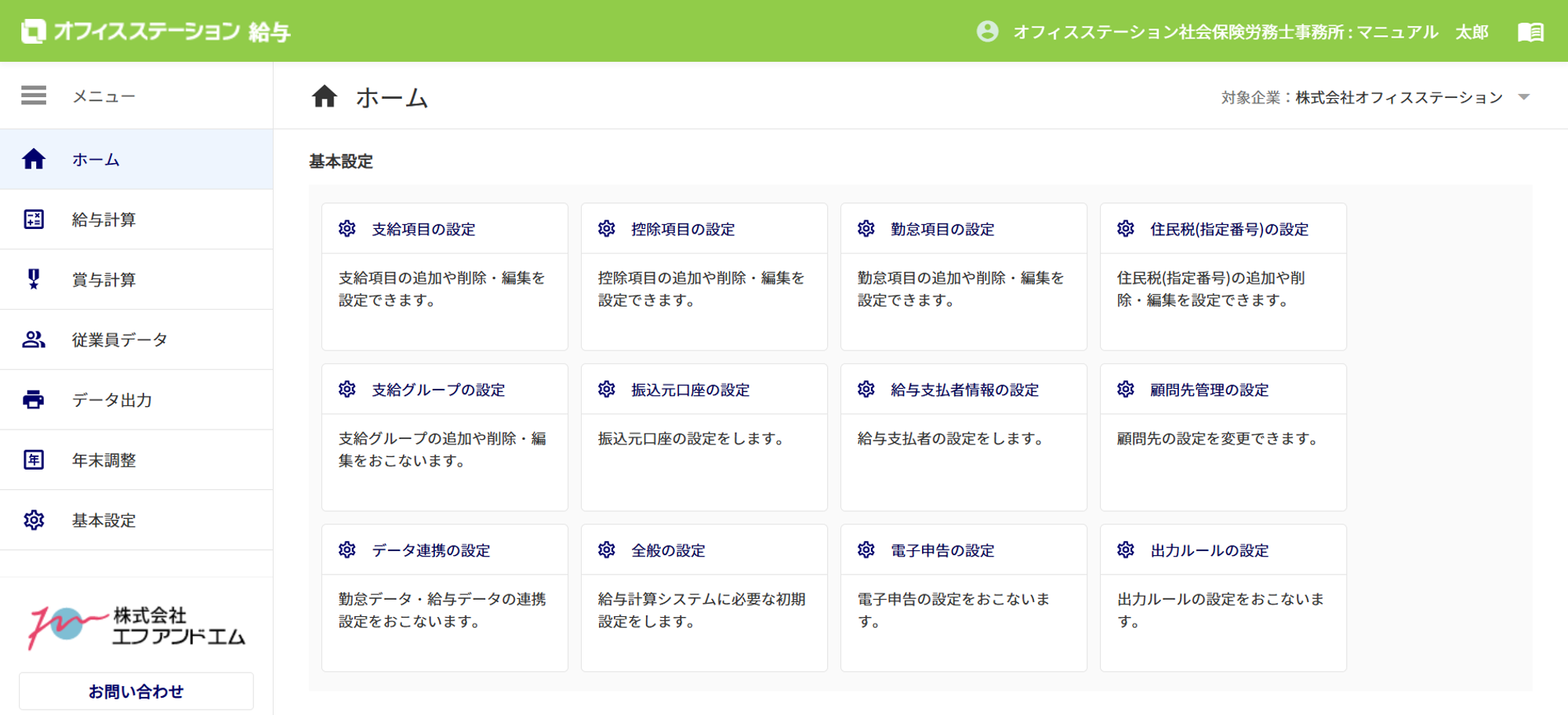Open the 振込元口座の設定 link
Viewport: 1568px width, 715px height.
(690, 390)
